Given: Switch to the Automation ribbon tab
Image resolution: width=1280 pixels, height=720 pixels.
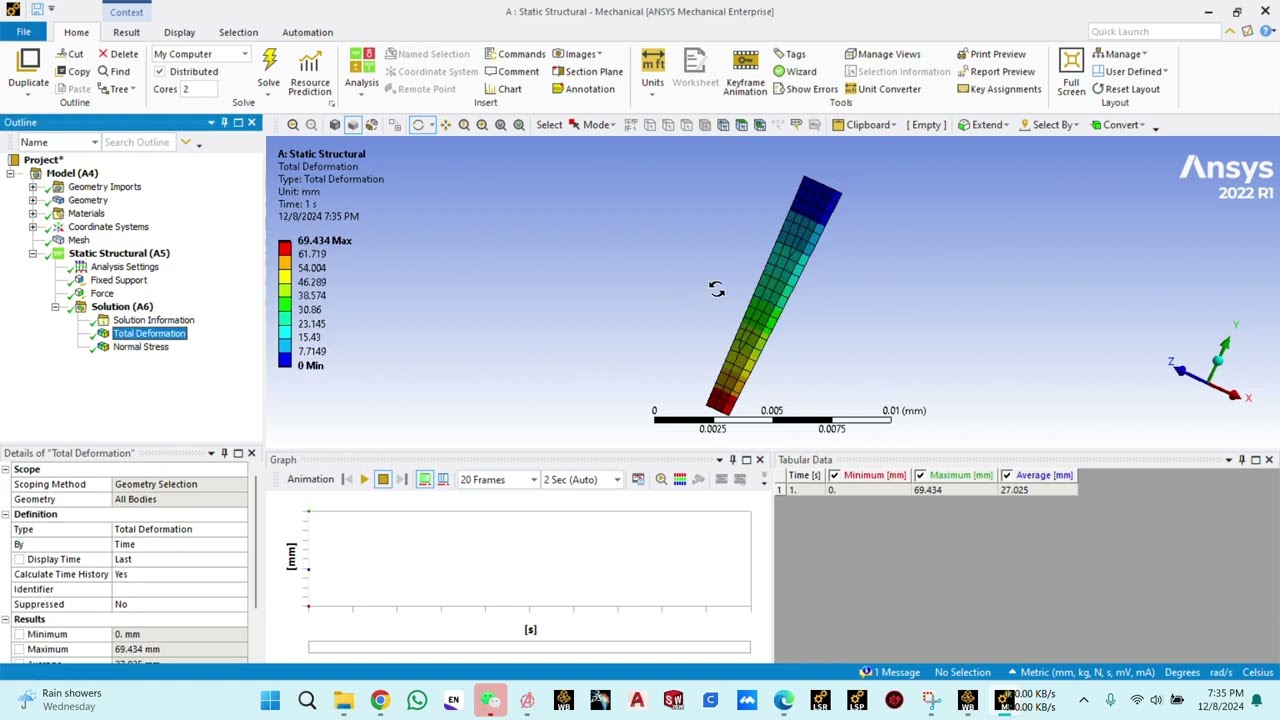Looking at the screenshot, I should (x=307, y=32).
